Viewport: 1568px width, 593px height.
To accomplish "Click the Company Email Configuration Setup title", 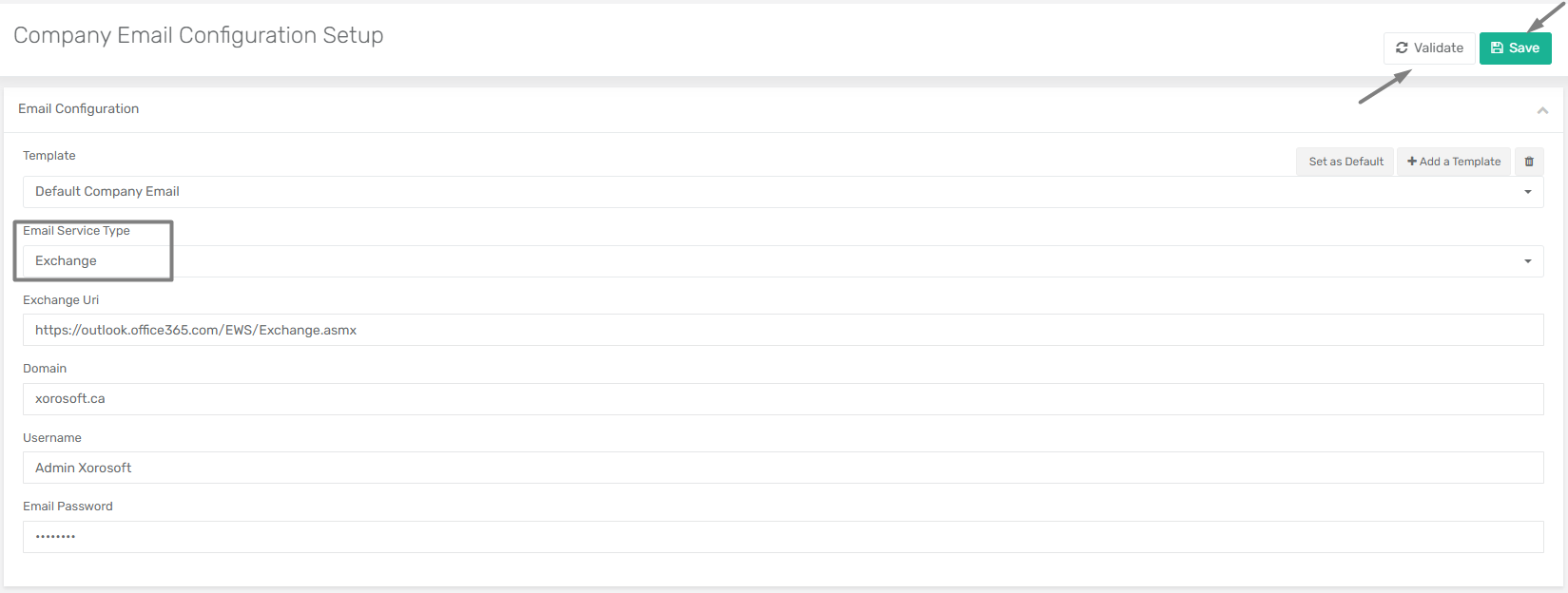I will (x=199, y=35).
